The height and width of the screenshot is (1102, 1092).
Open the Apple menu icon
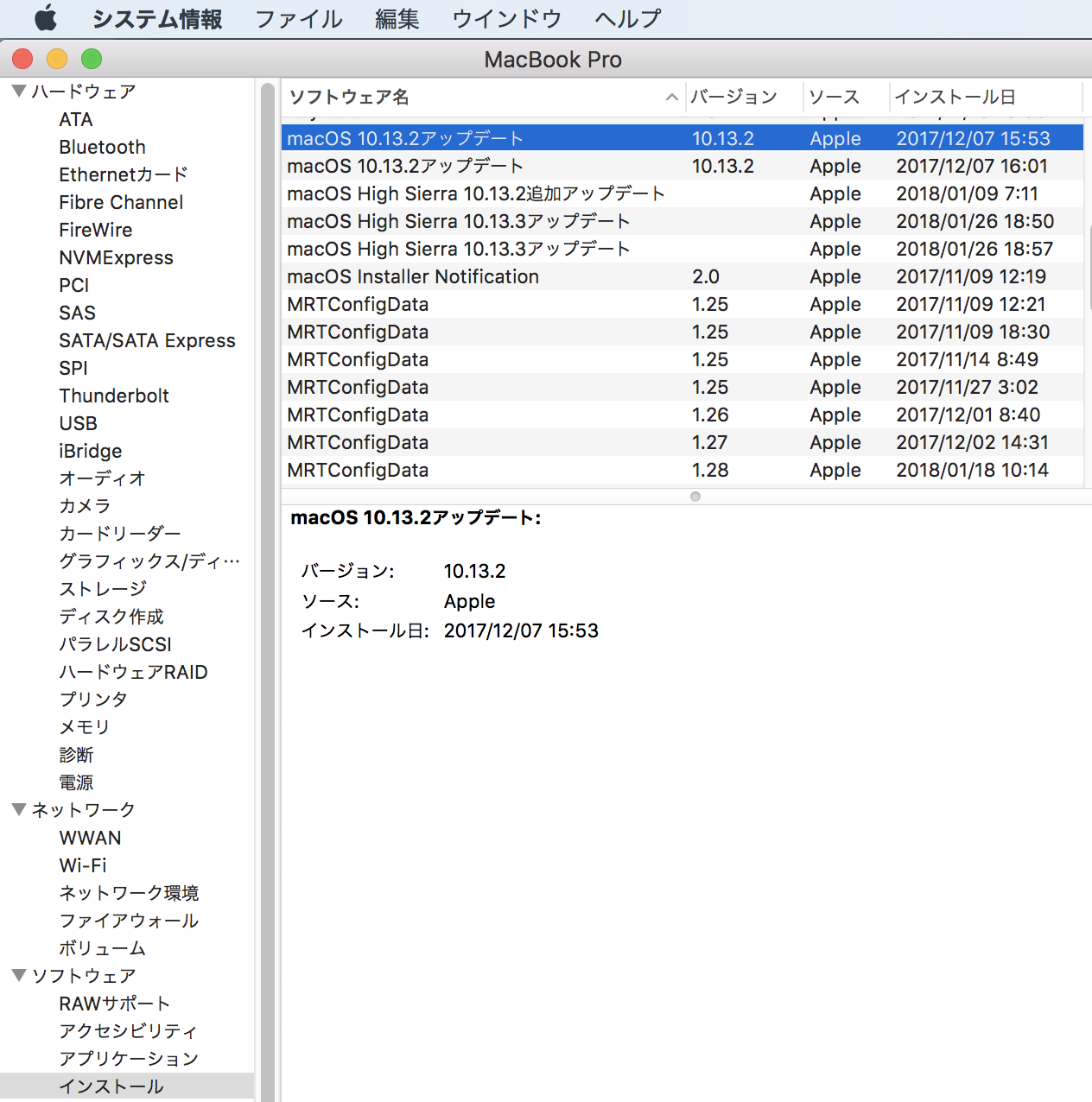(45, 18)
